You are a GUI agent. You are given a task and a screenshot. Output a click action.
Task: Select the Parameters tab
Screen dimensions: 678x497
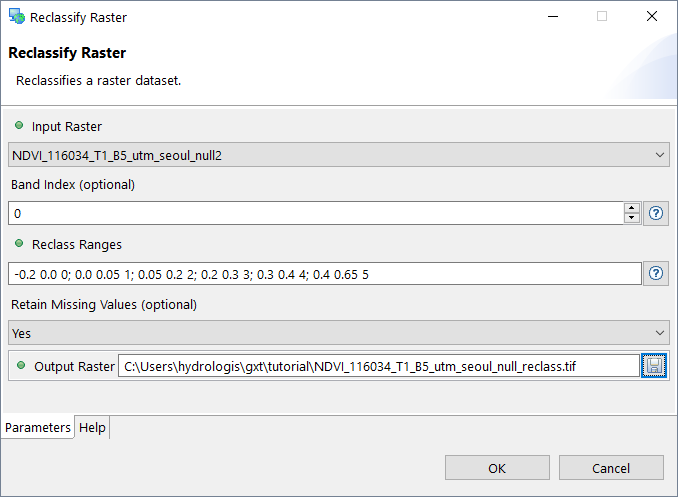[x=38, y=428]
